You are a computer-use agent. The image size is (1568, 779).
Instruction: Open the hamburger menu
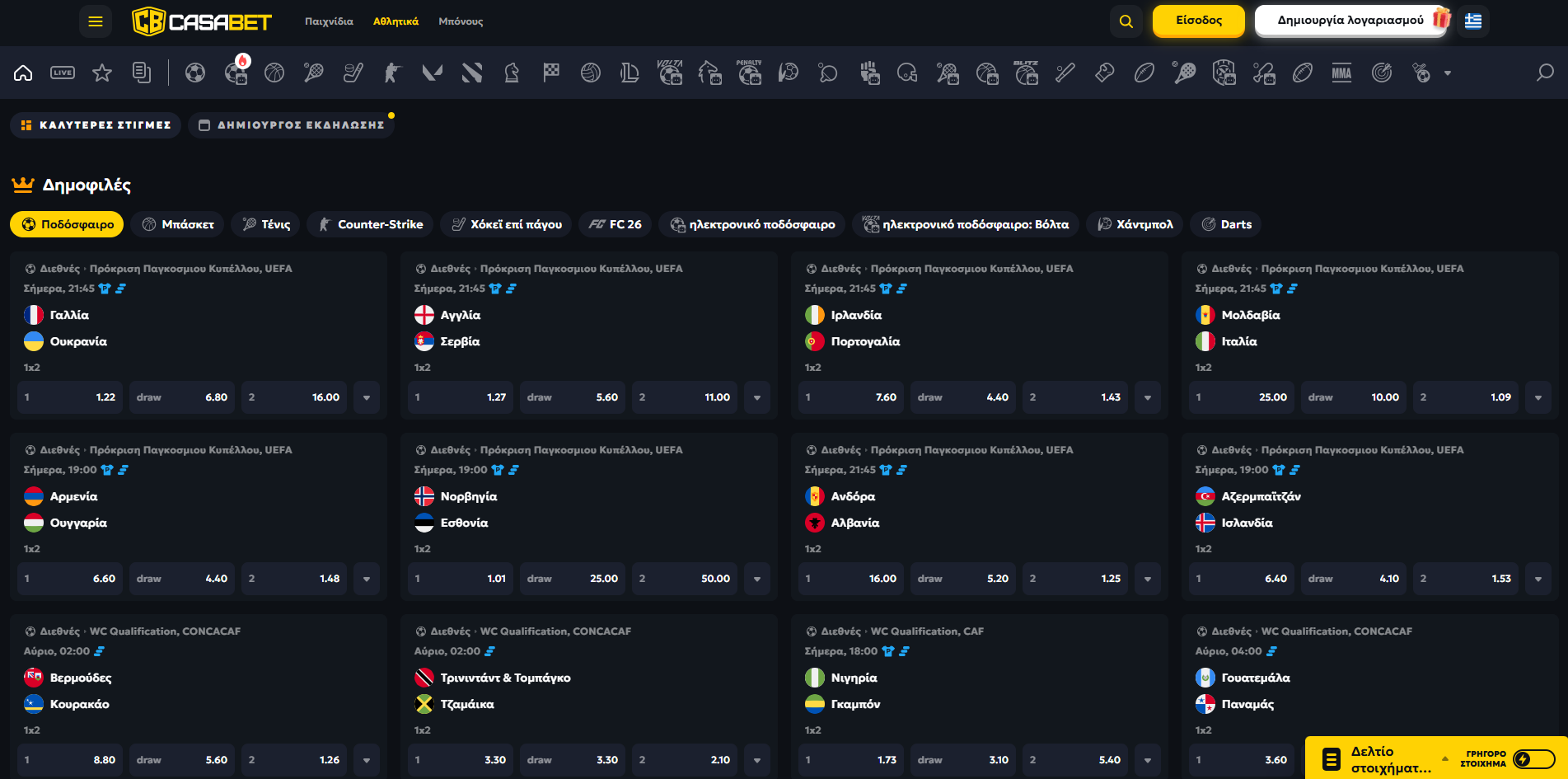point(96,21)
